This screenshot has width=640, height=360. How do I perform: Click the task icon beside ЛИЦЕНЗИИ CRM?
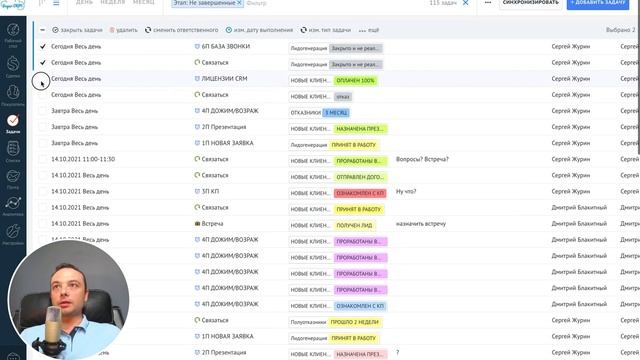coord(198,79)
